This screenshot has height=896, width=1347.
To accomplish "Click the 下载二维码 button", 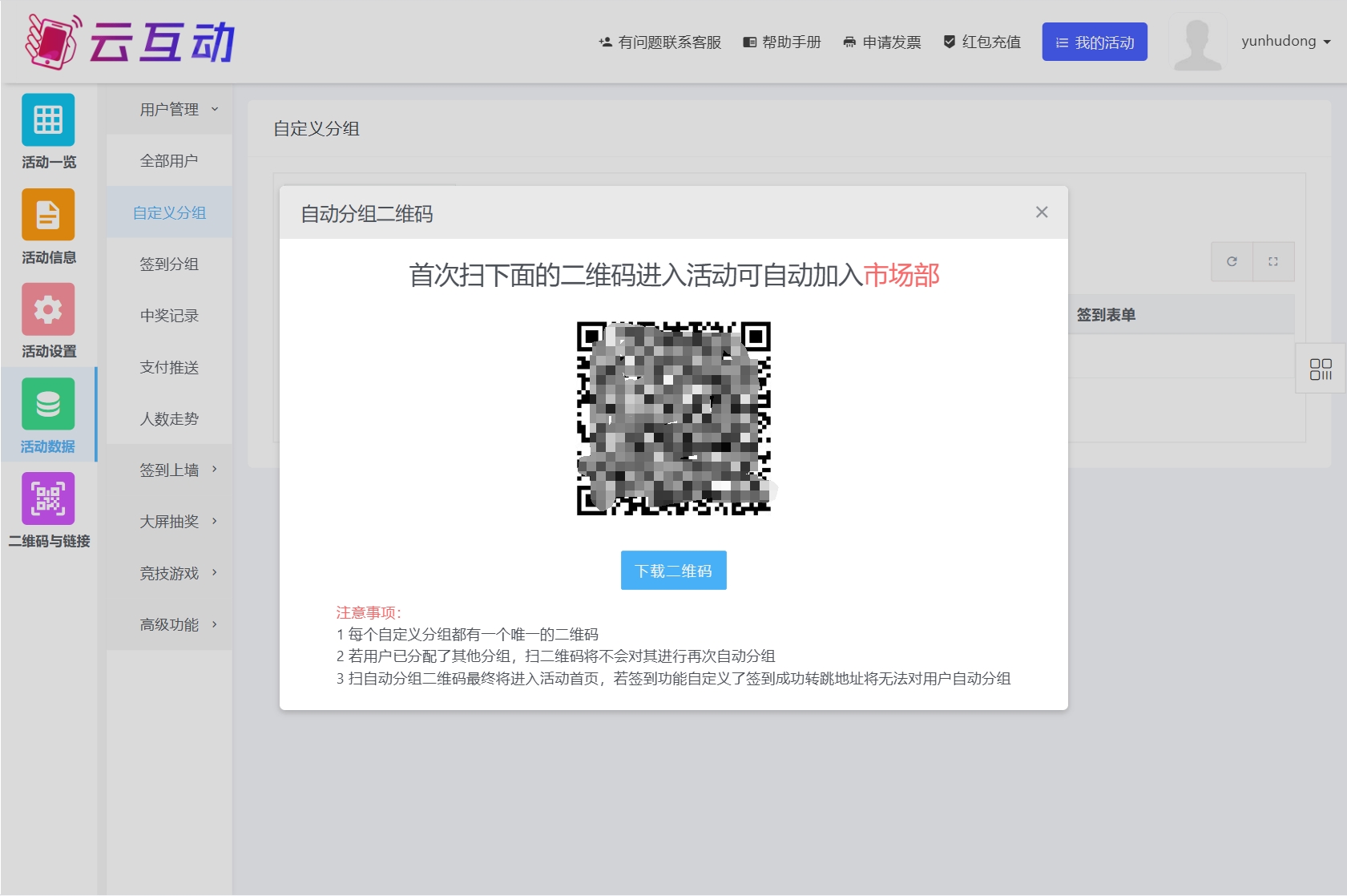I will [673, 571].
